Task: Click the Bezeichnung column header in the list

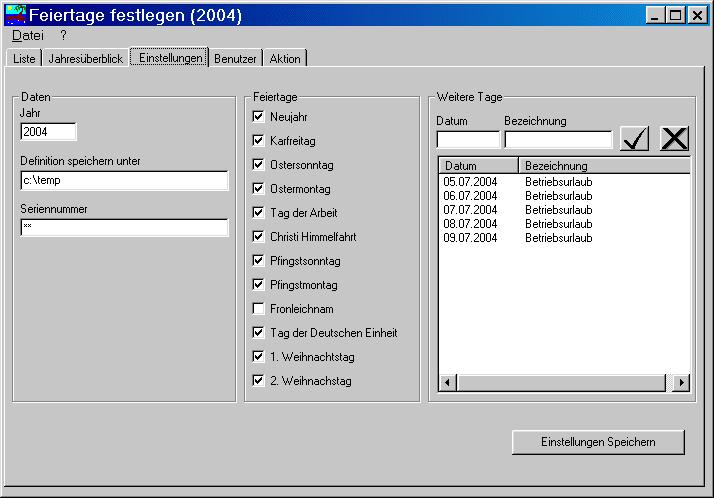Action: tap(605, 165)
